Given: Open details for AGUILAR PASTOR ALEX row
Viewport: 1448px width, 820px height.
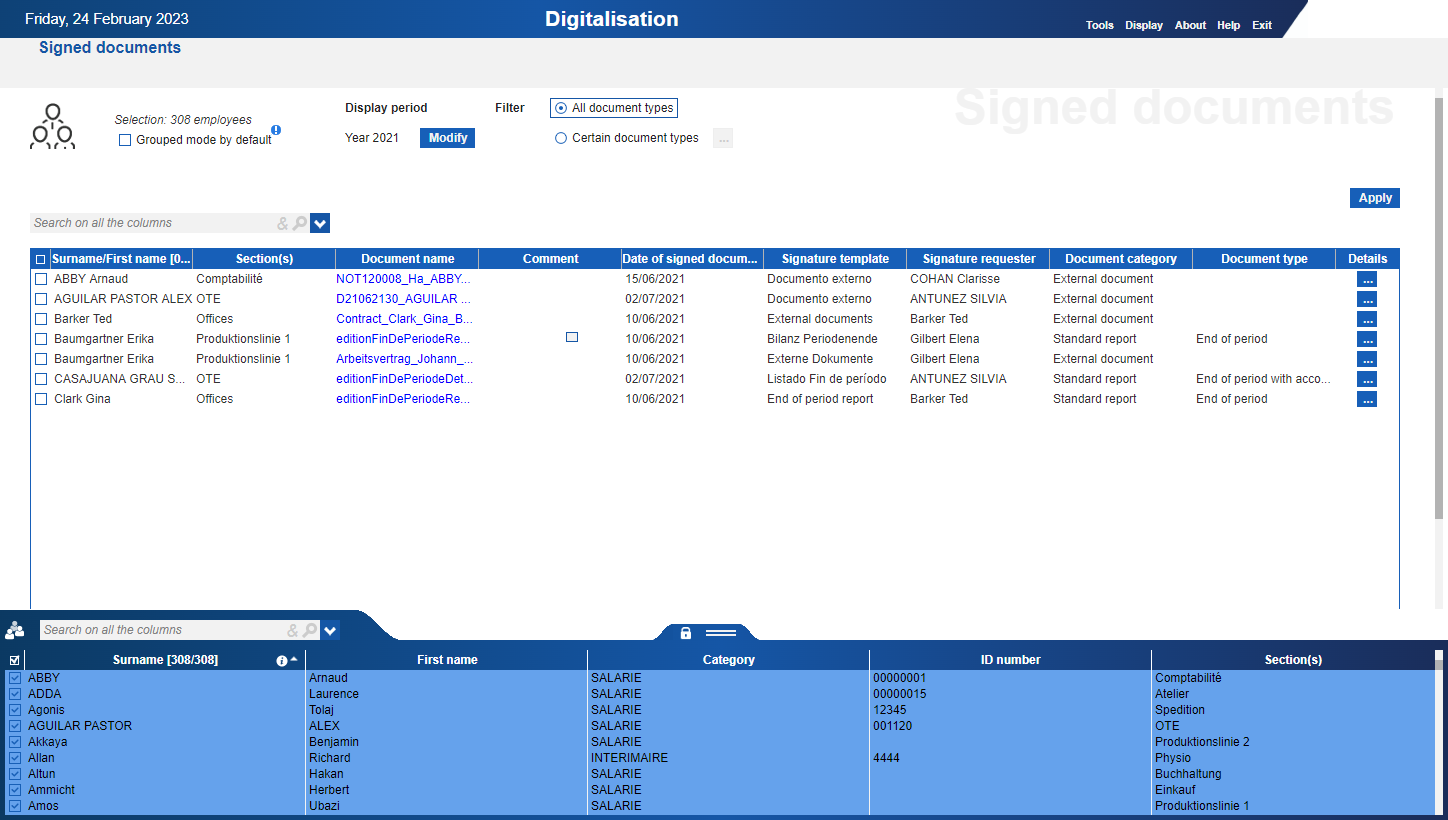Looking at the screenshot, I should 1367,299.
